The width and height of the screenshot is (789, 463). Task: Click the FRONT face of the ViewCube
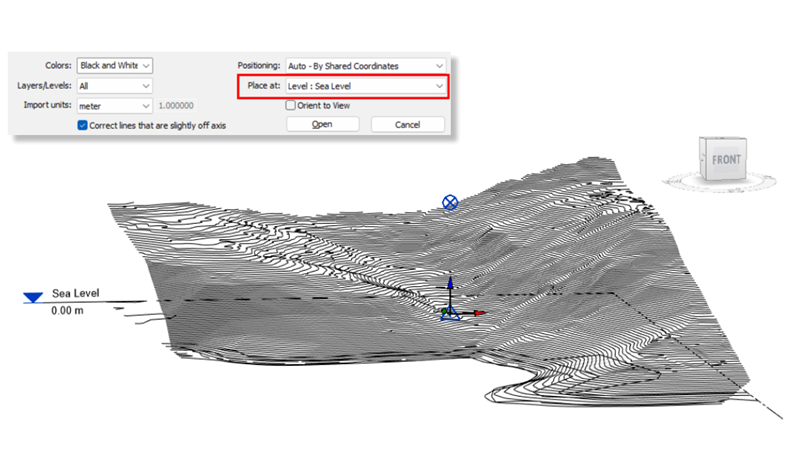(726, 160)
